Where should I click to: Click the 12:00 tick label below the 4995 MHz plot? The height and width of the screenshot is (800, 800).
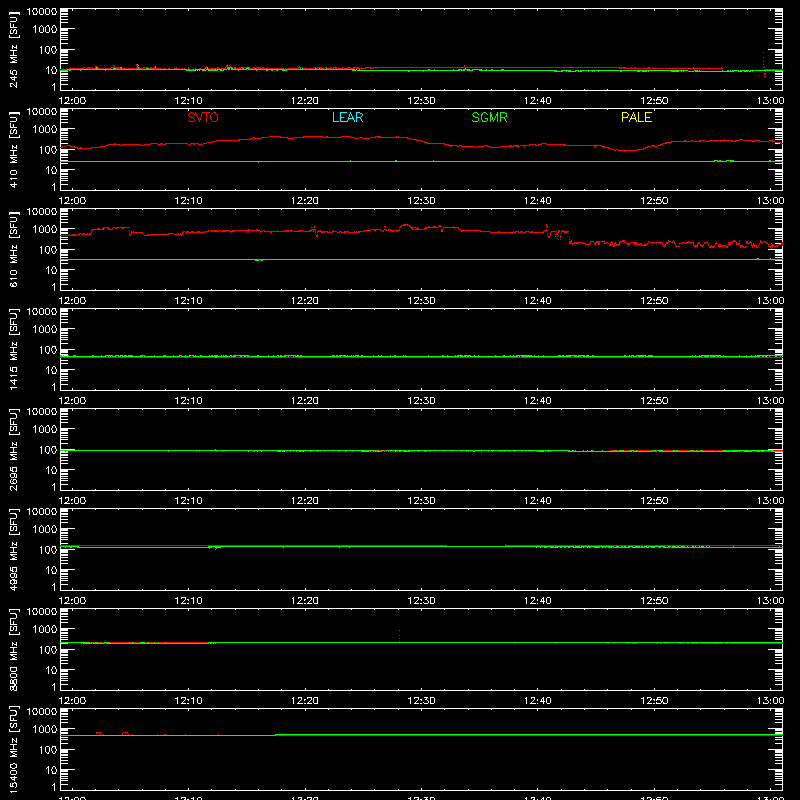(72, 601)
